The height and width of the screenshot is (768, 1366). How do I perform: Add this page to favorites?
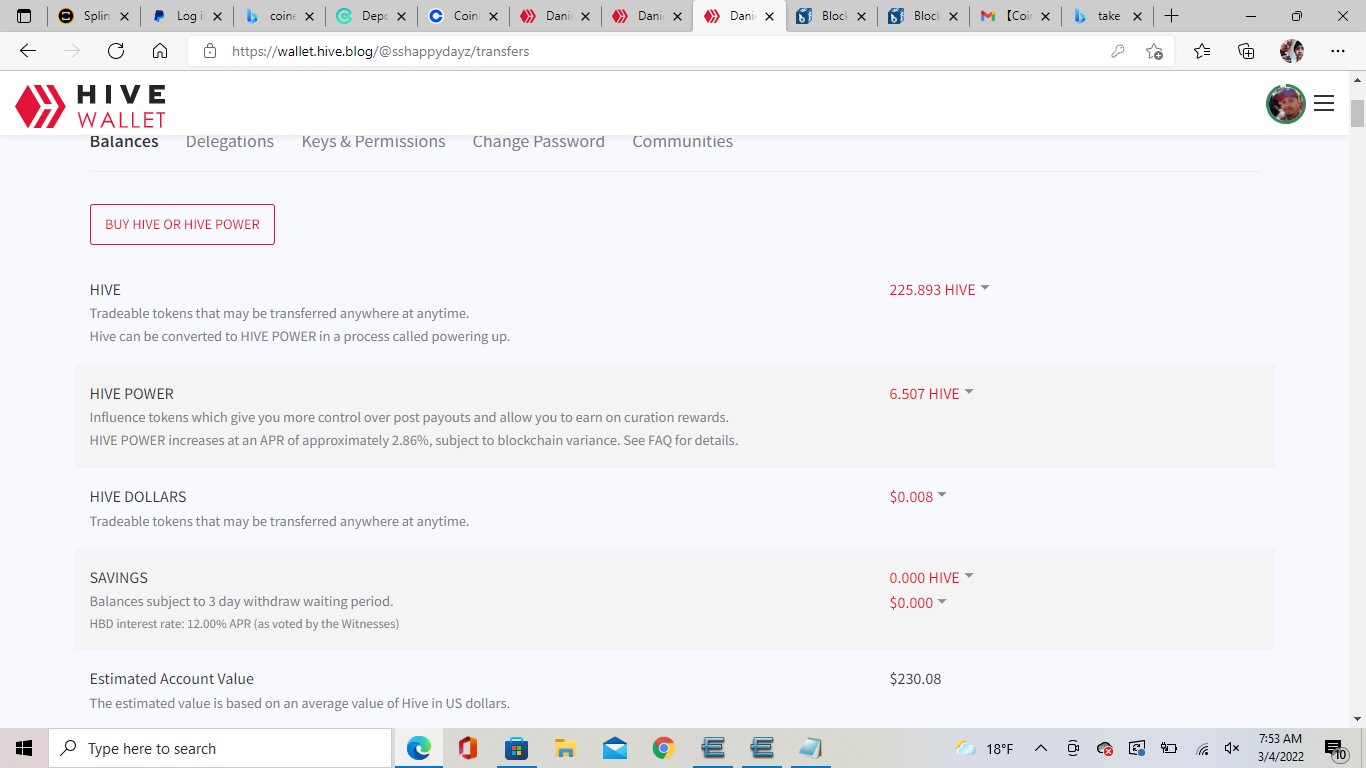point(1155,51)
